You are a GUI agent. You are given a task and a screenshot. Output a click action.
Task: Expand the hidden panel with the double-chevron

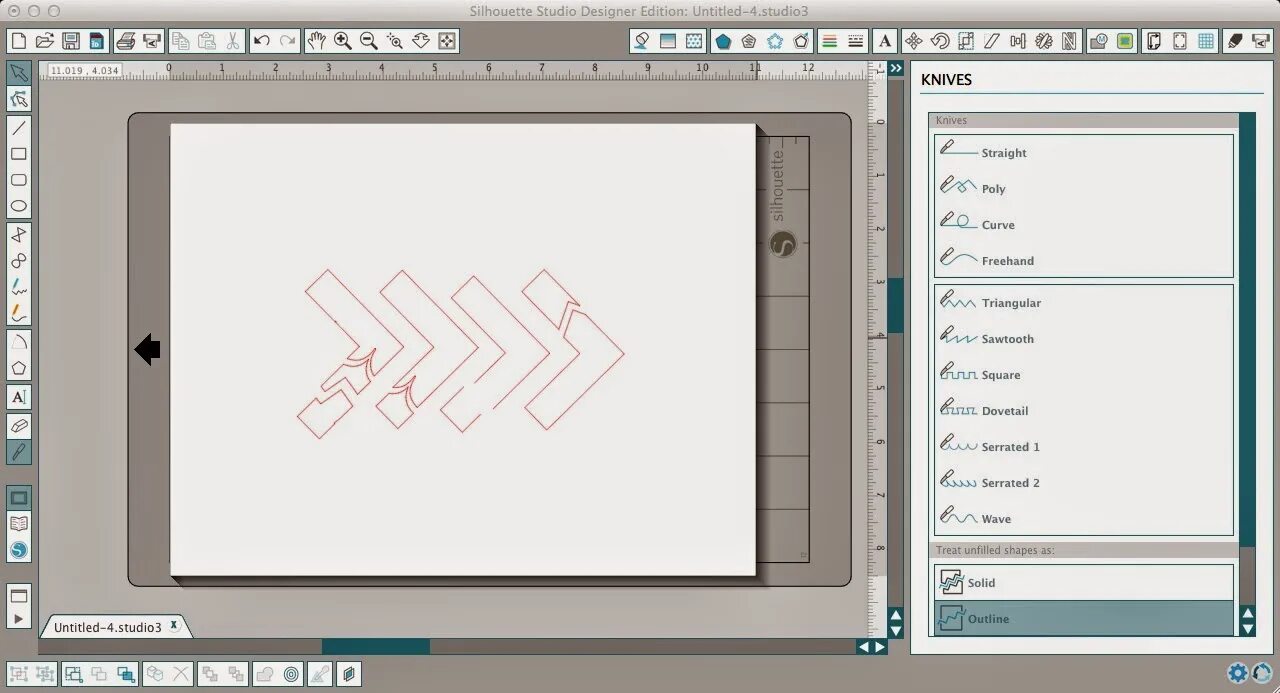click(x=895, y=68)
